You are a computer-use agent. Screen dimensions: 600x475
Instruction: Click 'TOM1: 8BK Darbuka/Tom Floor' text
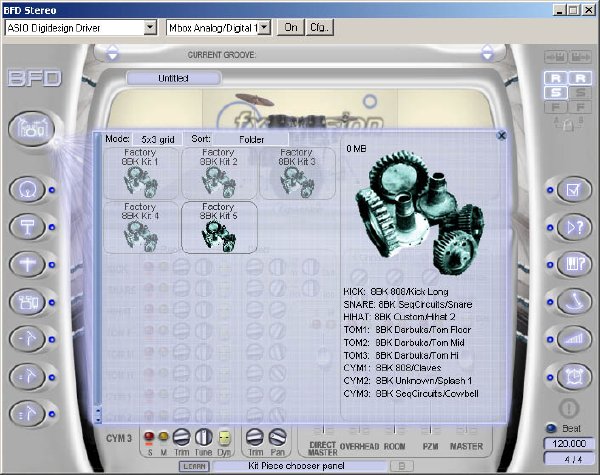(407, 330)
